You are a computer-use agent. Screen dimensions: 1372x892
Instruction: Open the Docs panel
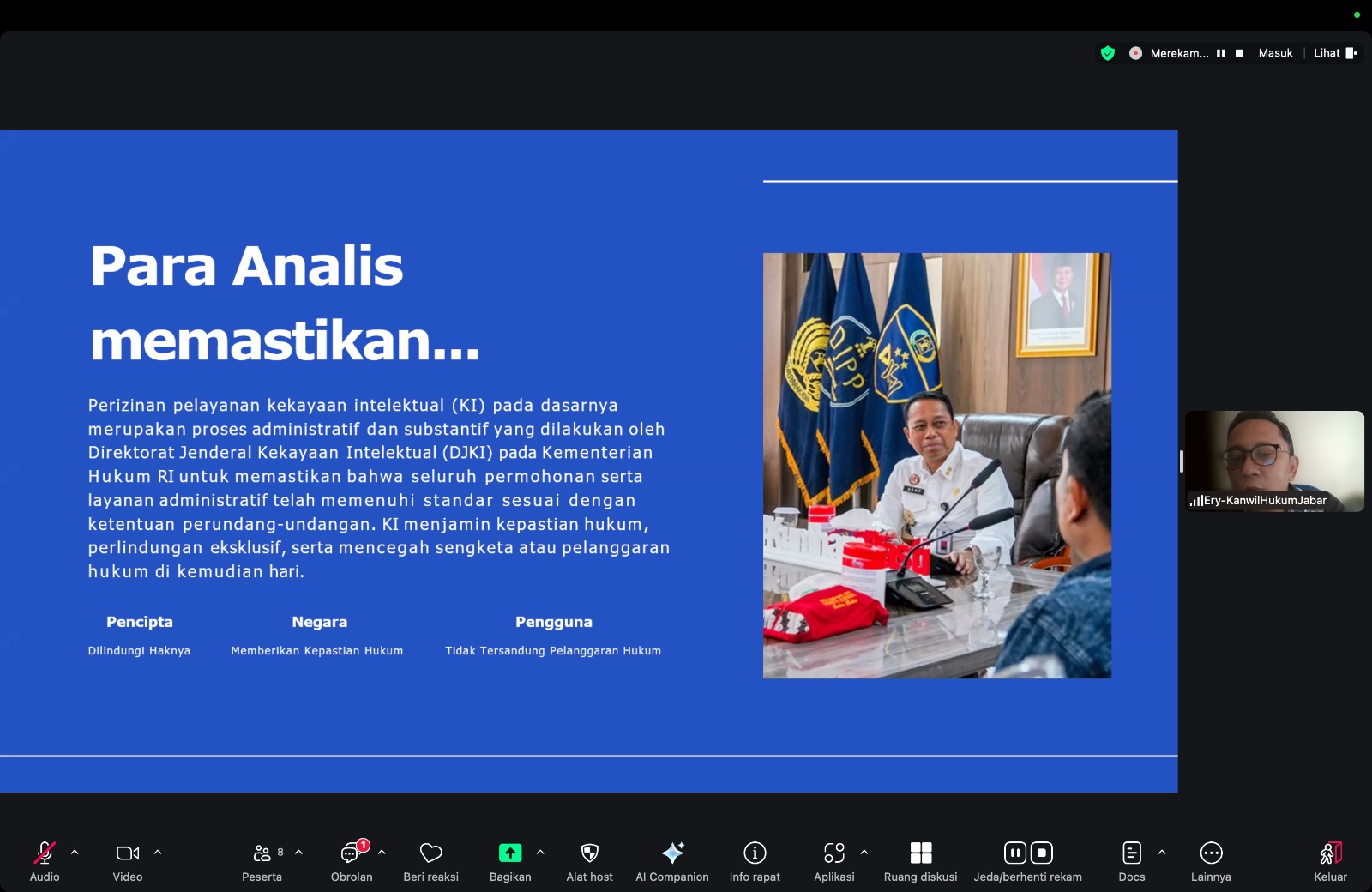click(1130, 853)
